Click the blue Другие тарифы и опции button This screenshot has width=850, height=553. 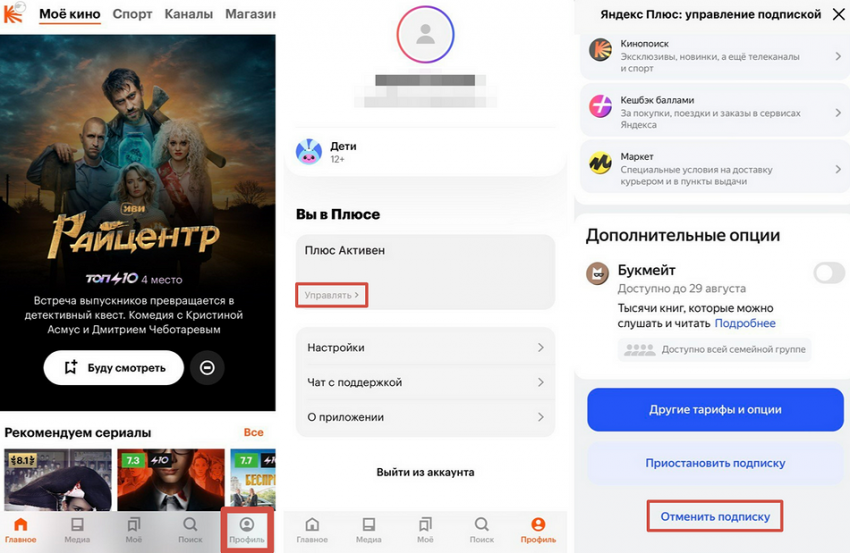tap(715, 410)
